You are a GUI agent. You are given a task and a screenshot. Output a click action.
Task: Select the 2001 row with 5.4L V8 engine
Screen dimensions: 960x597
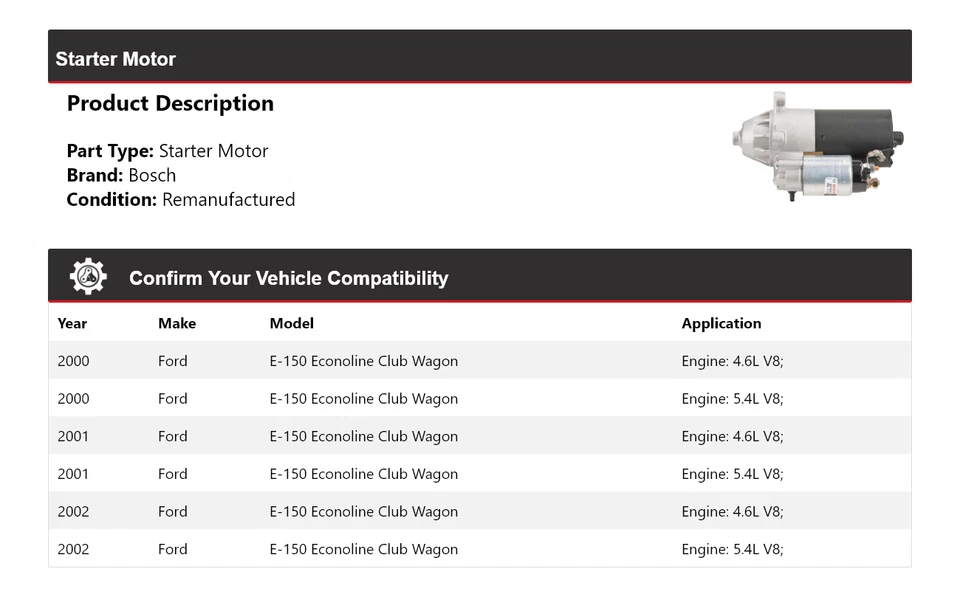(x=479, y=474)
